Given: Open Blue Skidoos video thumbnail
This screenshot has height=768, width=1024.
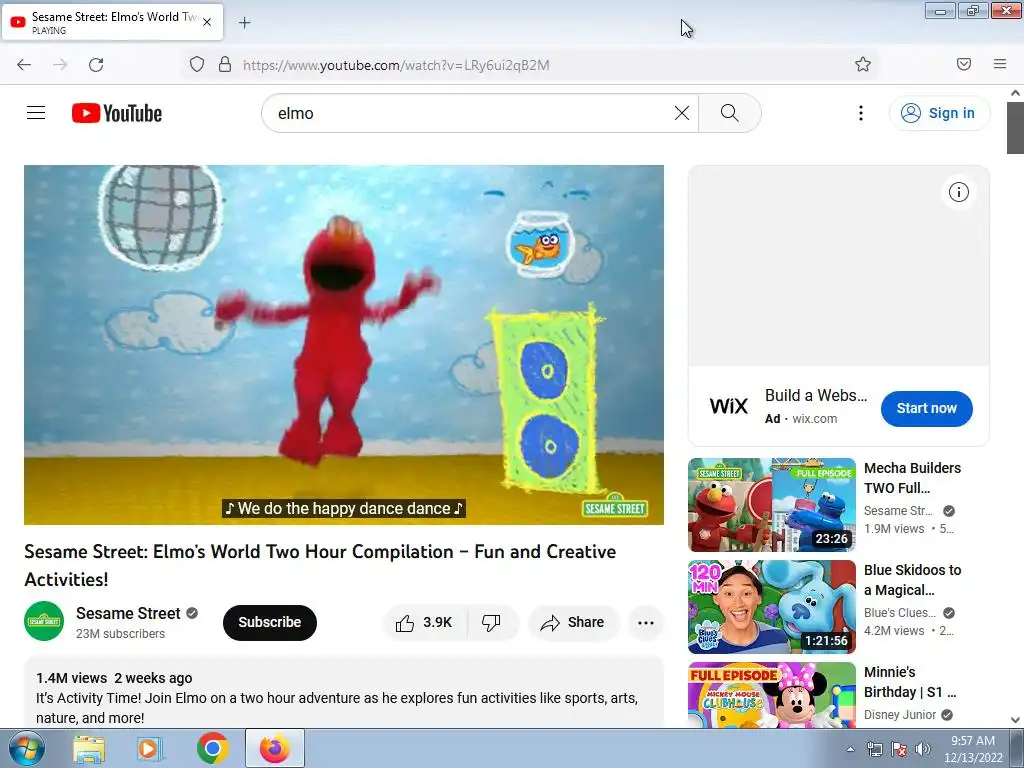Looking at the screenshot, I should (772, 607).
